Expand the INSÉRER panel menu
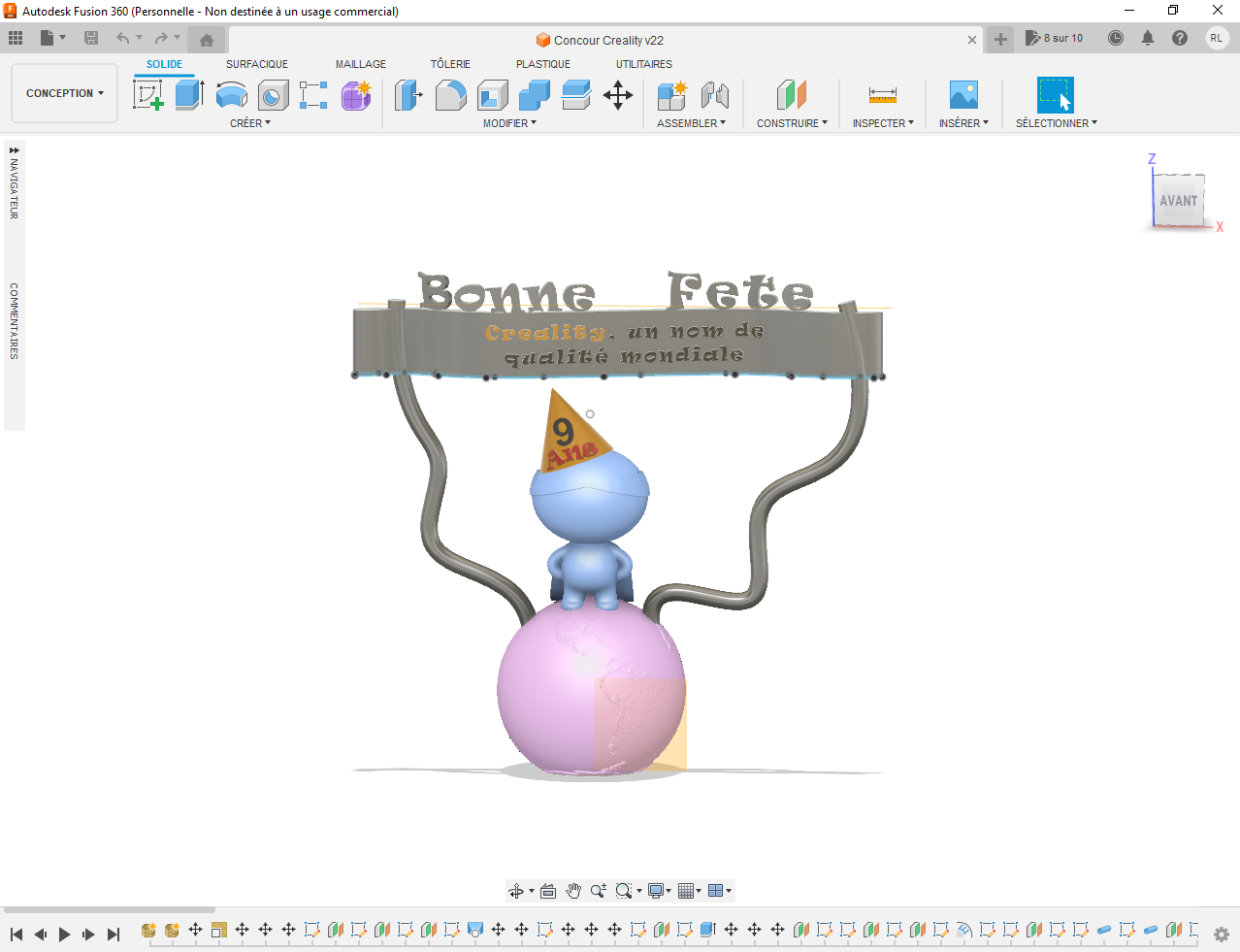This screenshot has height=952, width=1240. pos(963,123)
